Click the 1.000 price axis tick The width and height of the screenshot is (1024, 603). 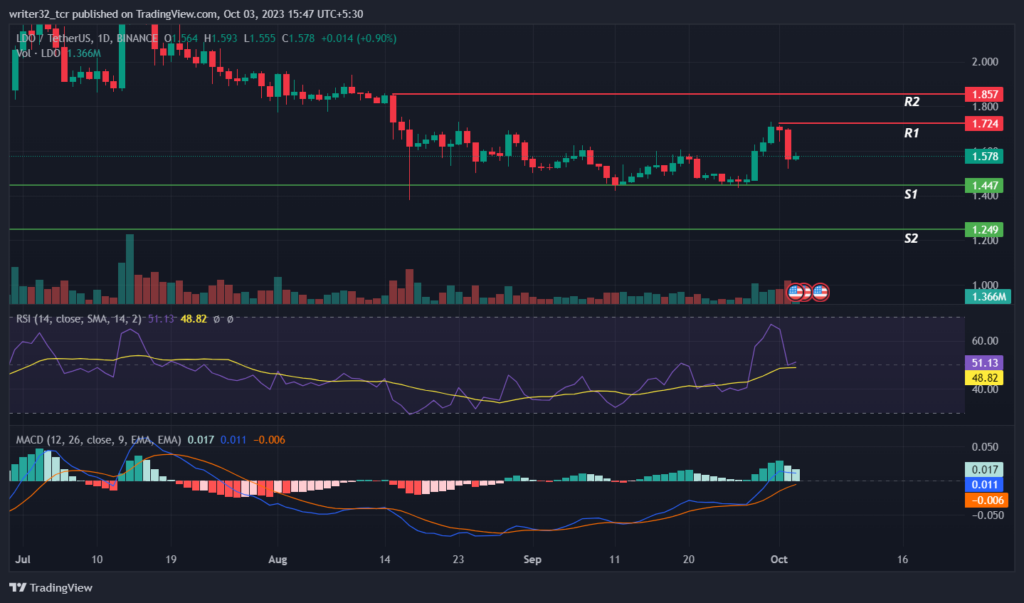point(985,285)
